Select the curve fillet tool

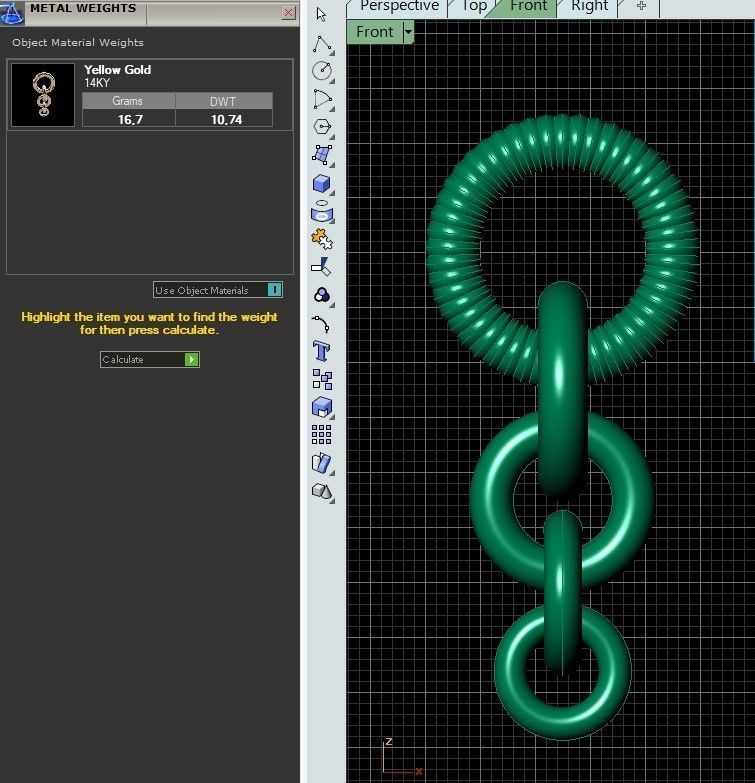click(x=321, y=324)
